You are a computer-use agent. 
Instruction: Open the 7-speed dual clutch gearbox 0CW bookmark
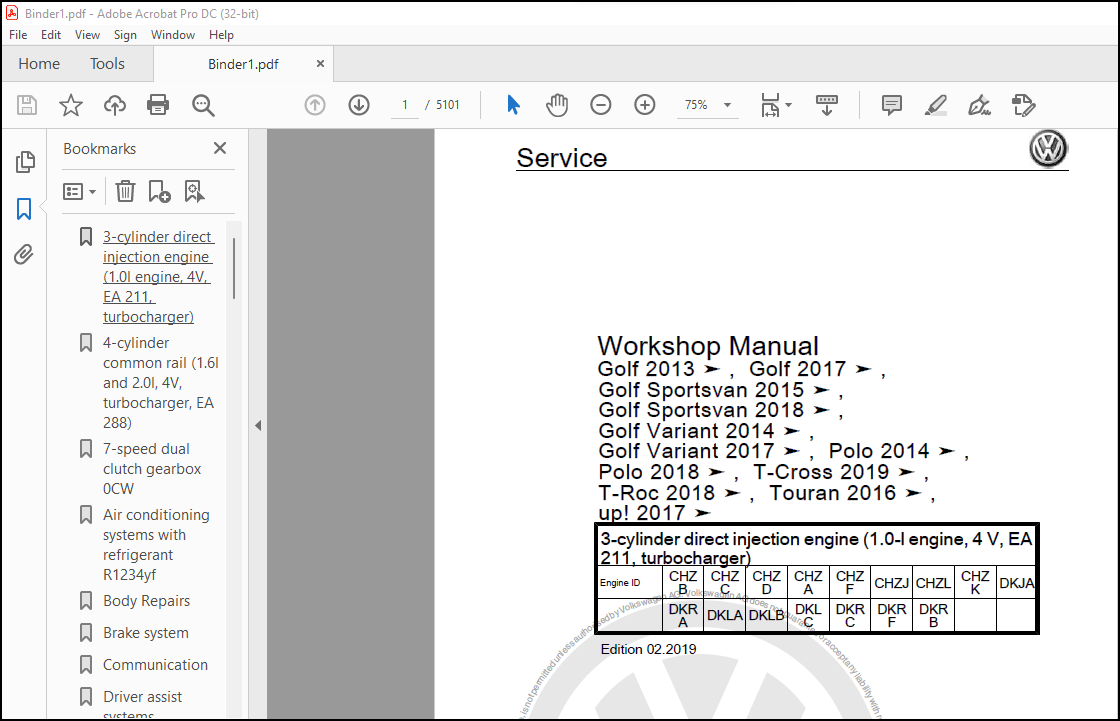point(151,469)
